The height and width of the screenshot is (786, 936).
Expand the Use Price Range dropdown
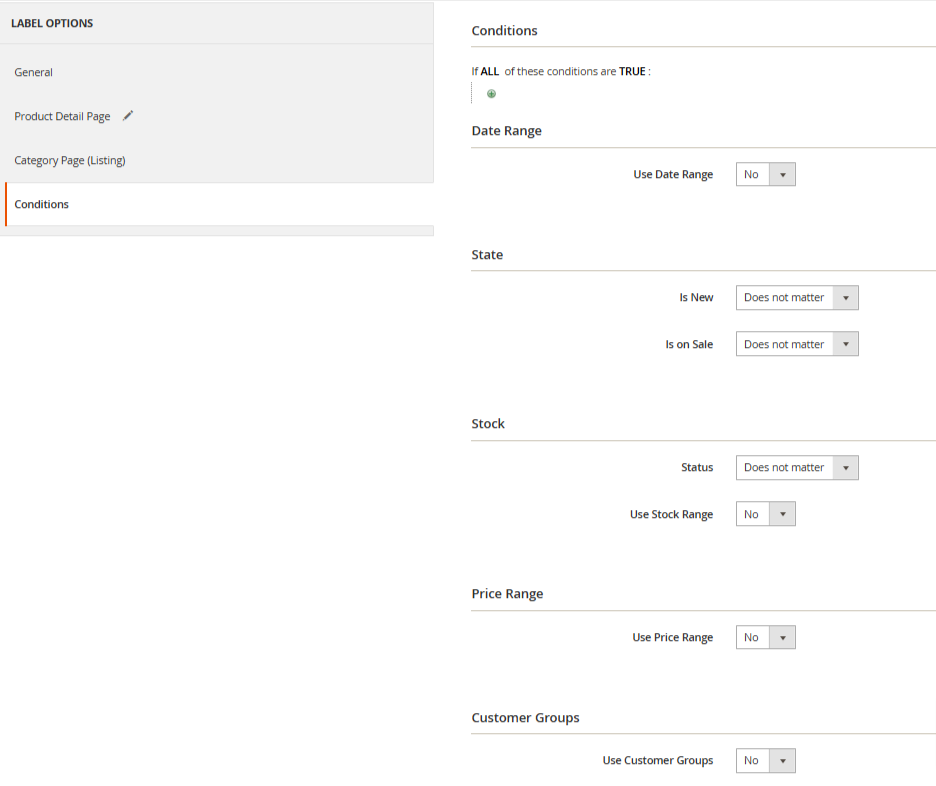coord(765,638)
